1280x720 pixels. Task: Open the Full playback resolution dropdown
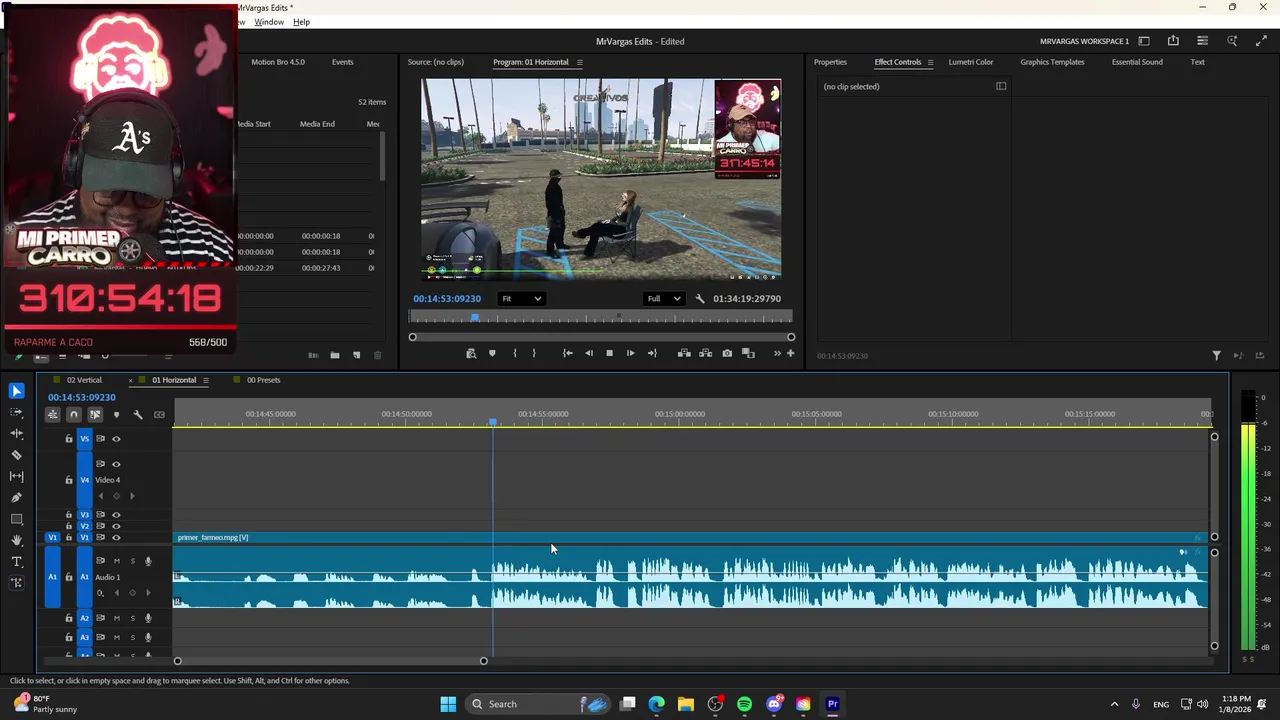tap(664, 298)
